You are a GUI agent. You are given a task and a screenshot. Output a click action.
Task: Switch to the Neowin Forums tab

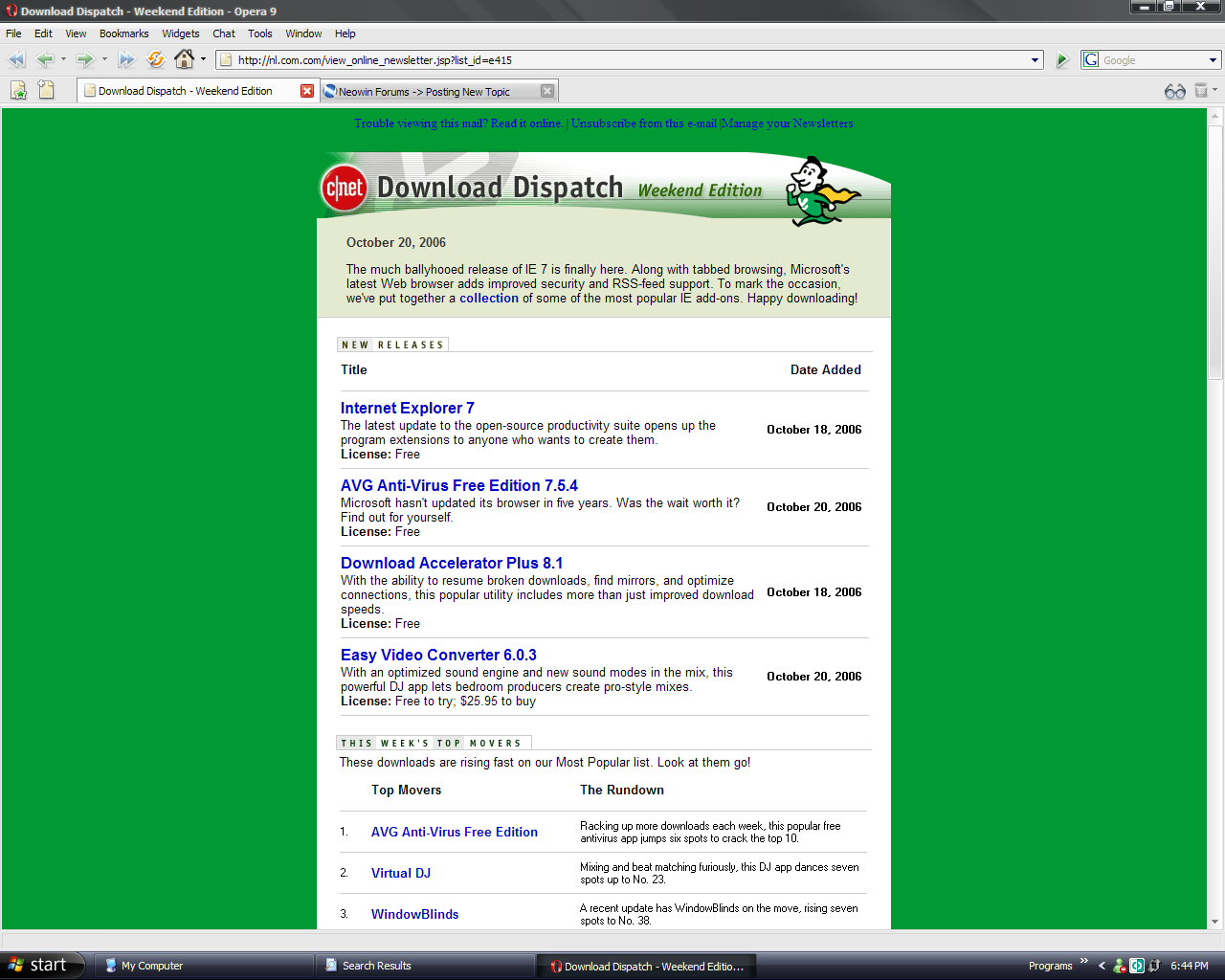tap(431, 90)
